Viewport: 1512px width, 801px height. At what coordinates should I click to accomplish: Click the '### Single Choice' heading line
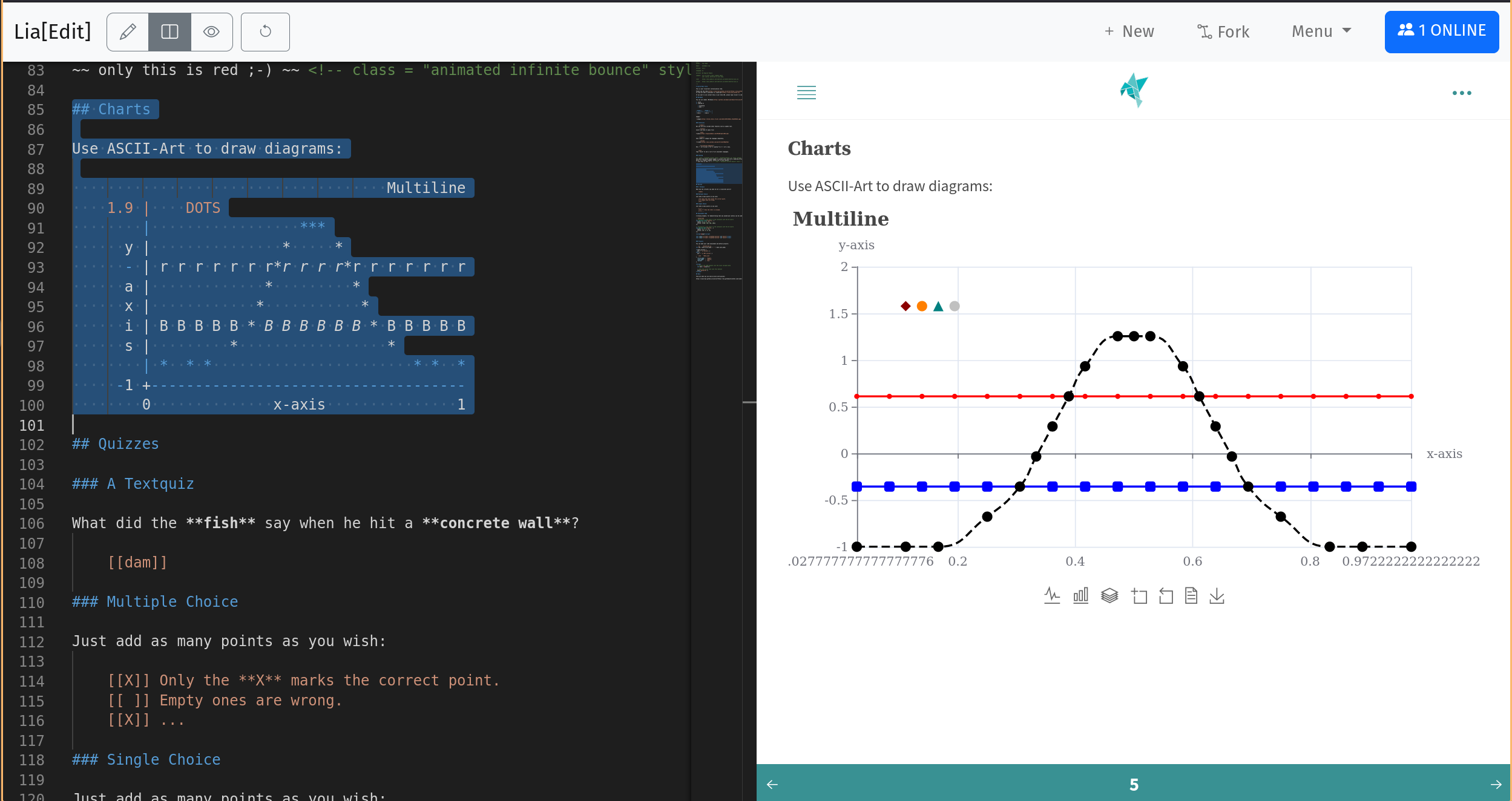pyautogui.click(x=146, y=760)
